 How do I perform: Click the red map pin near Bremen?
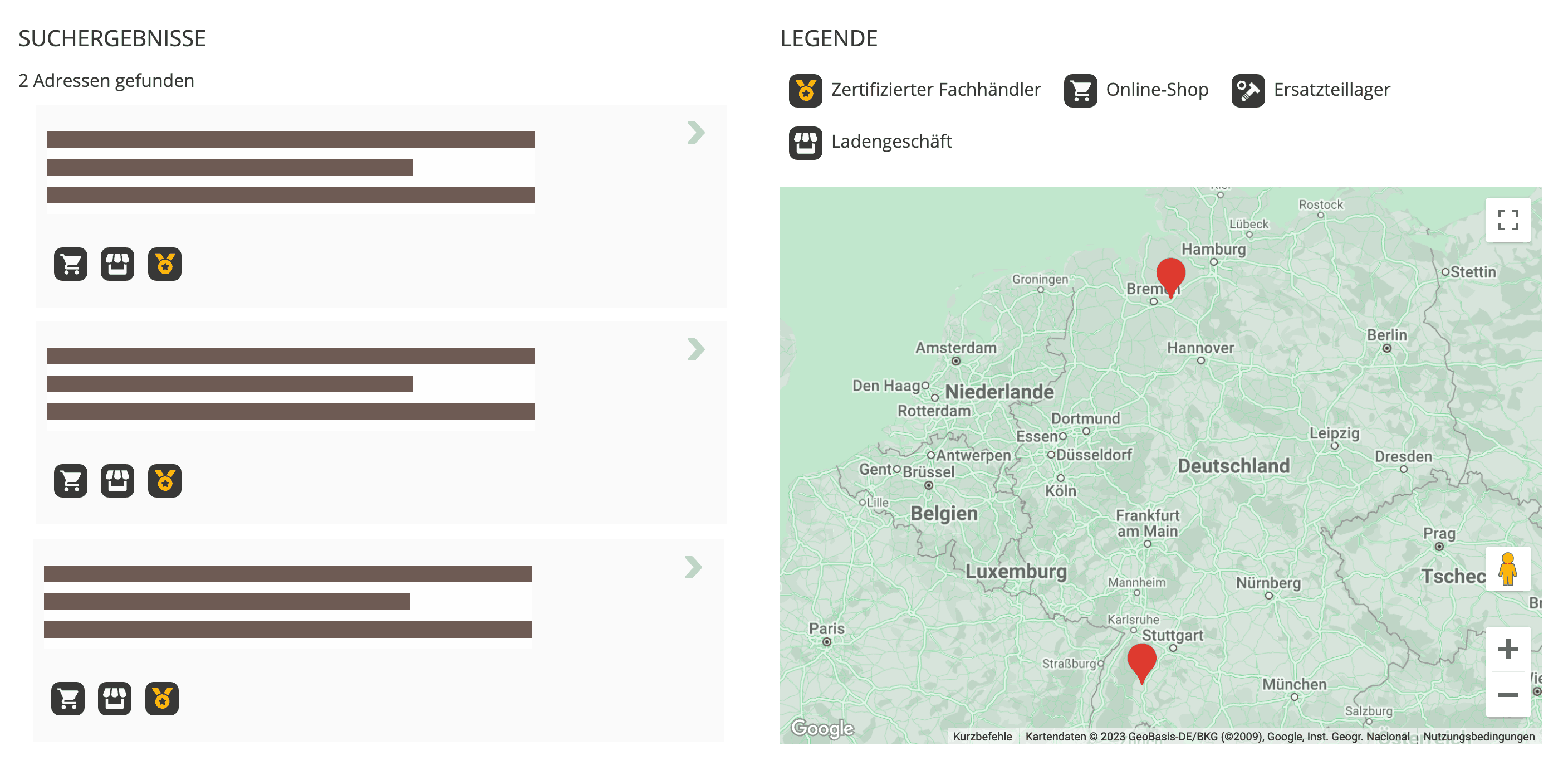(1170, 275)
